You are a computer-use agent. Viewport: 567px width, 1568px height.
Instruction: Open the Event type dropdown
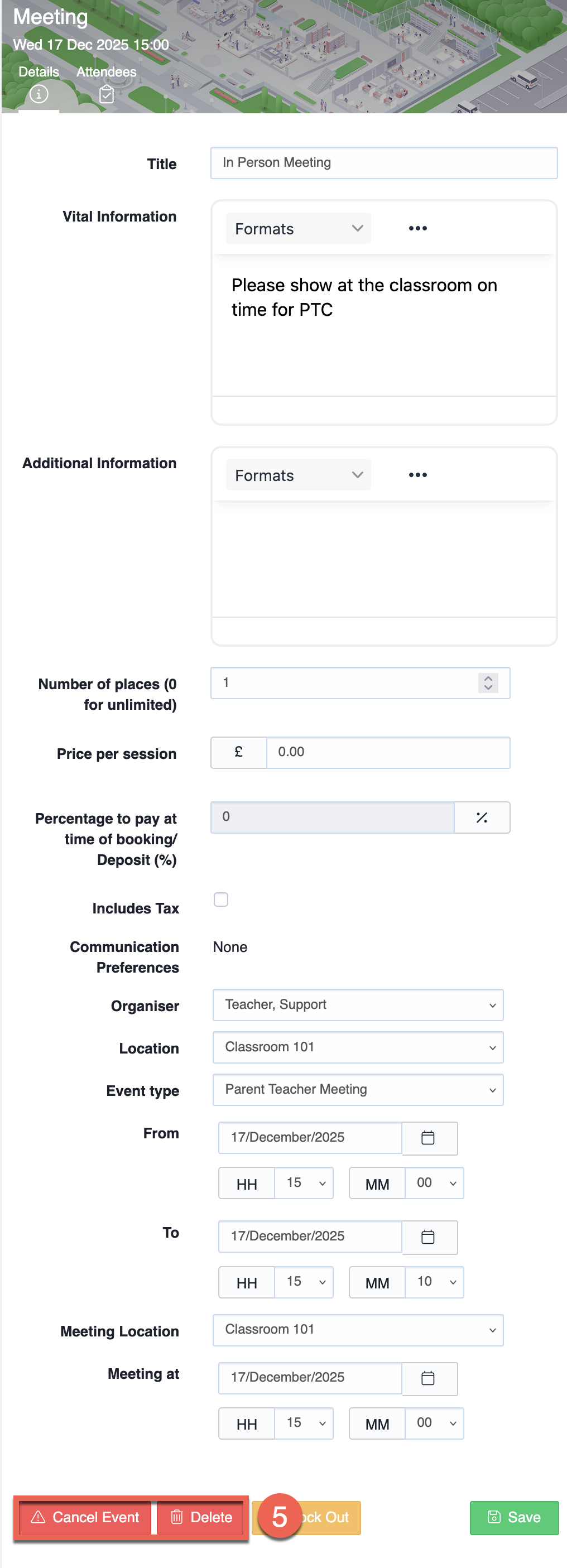(358, 1090)
